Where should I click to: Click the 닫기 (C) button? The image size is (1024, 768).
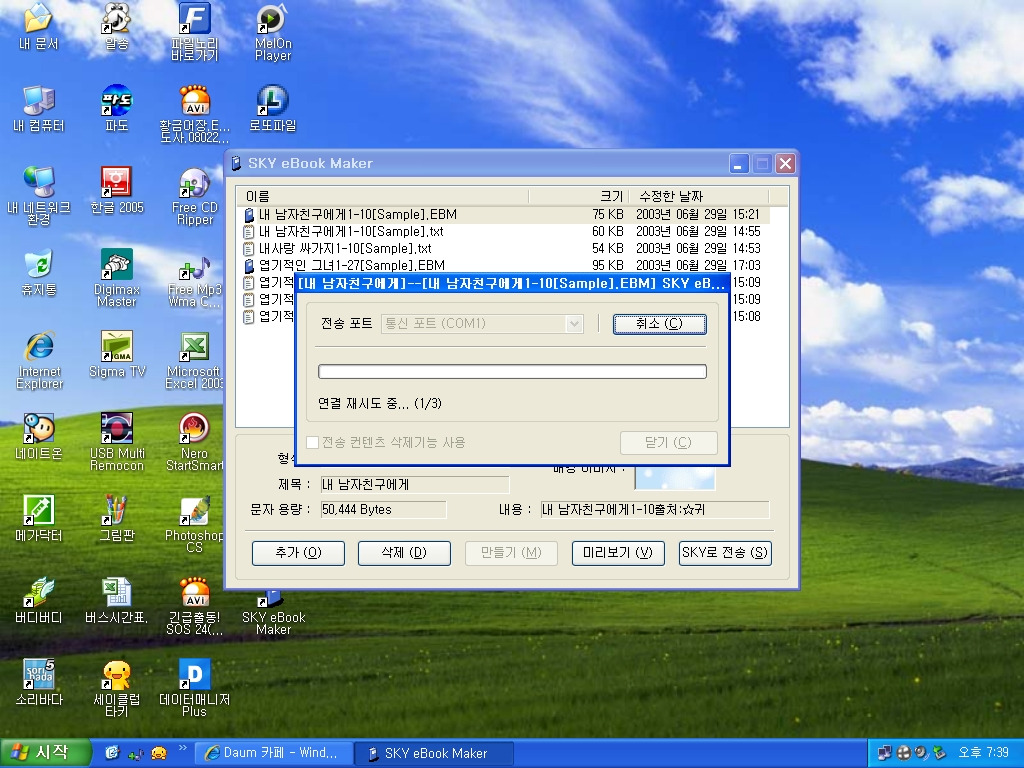click(669, 443)
